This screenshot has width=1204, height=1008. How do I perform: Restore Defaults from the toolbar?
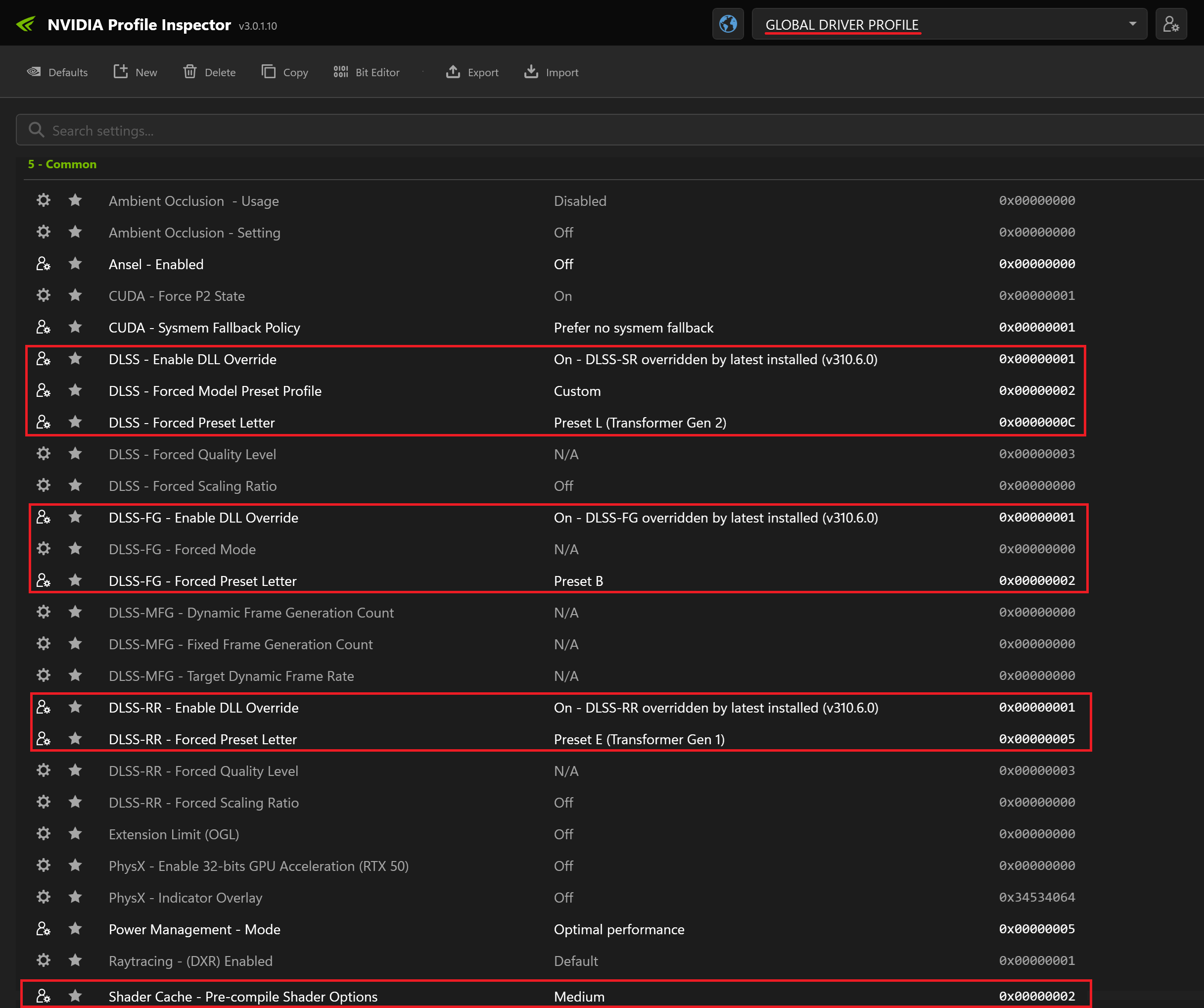point(57,72)
